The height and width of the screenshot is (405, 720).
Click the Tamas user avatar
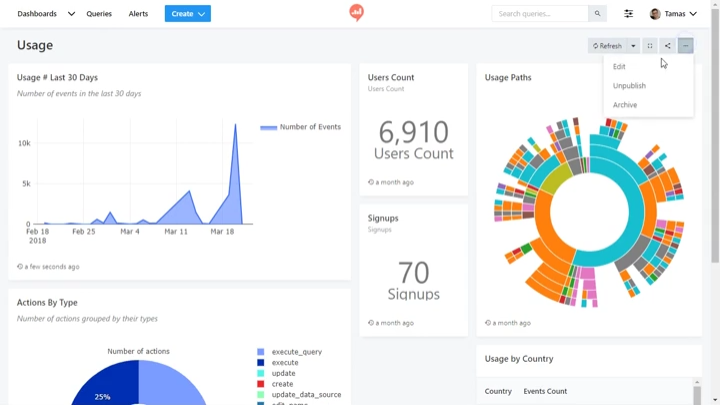655,14
